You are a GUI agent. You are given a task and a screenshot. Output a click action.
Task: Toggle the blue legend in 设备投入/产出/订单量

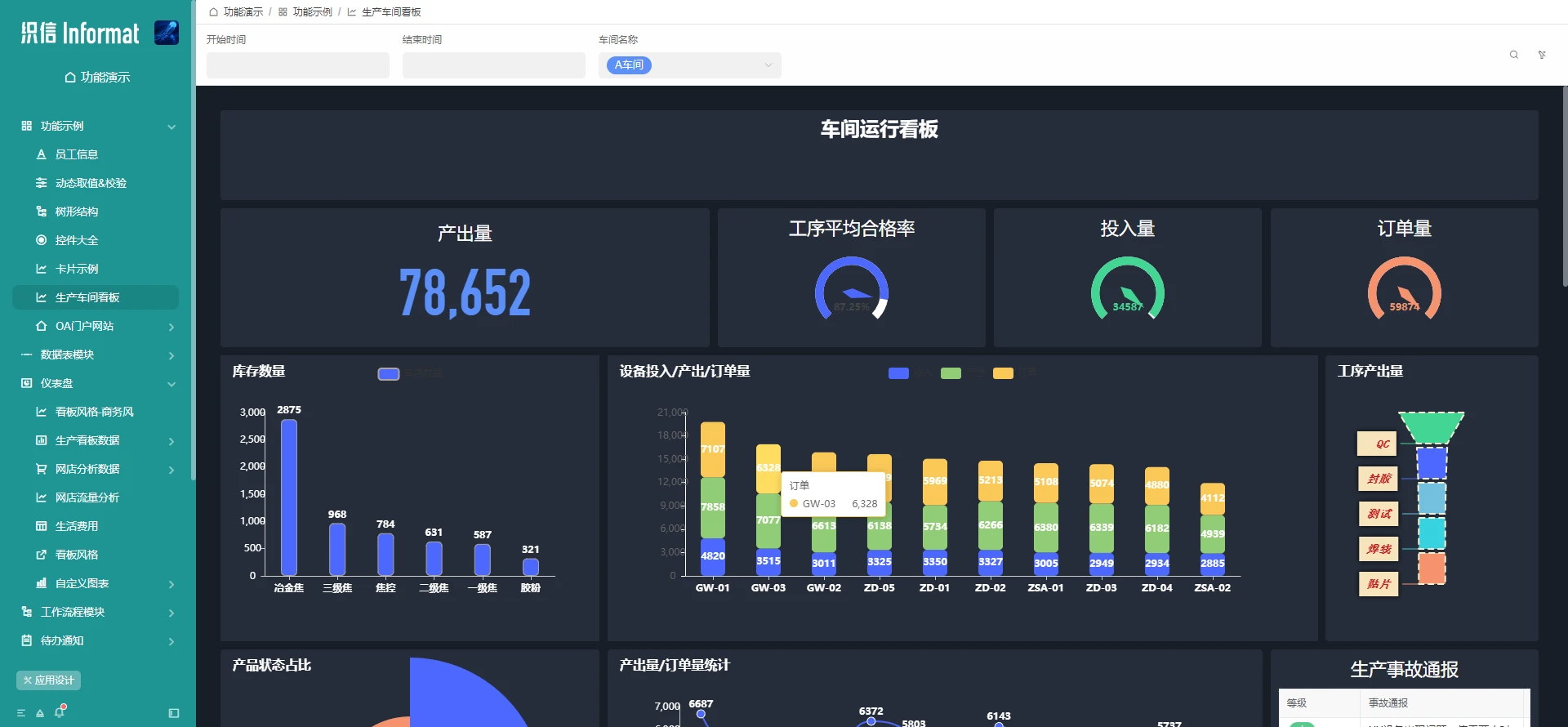coord(898,373)
